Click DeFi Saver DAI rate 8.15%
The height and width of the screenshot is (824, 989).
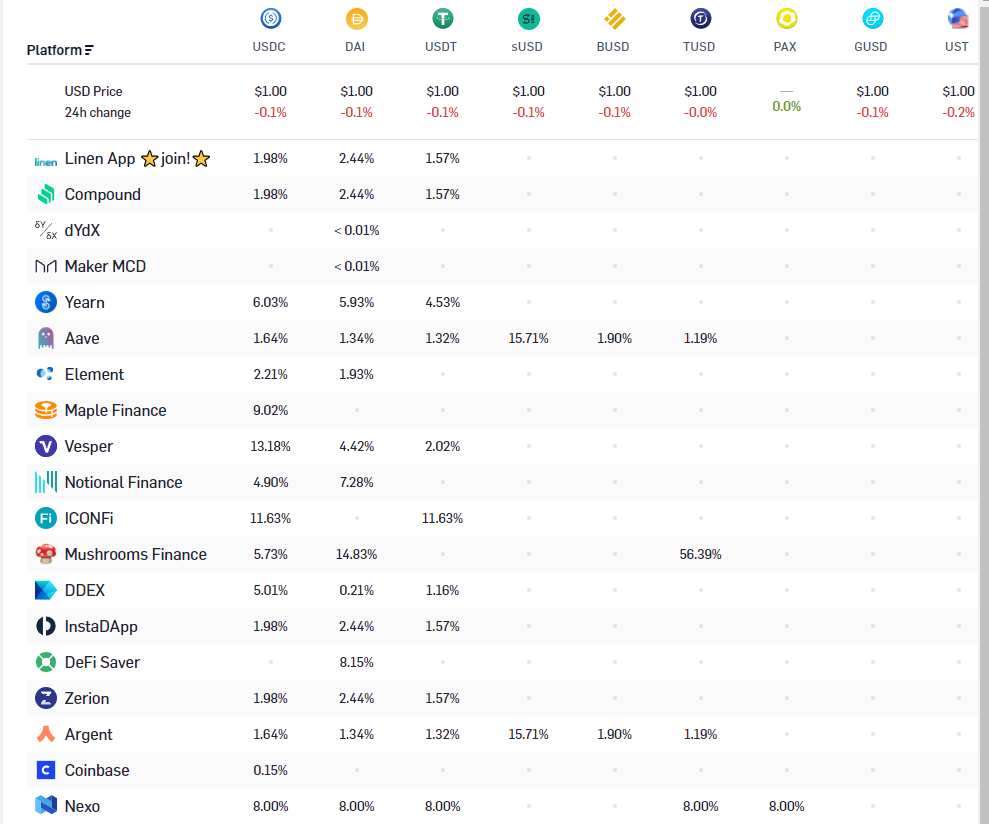click(356, 662)
